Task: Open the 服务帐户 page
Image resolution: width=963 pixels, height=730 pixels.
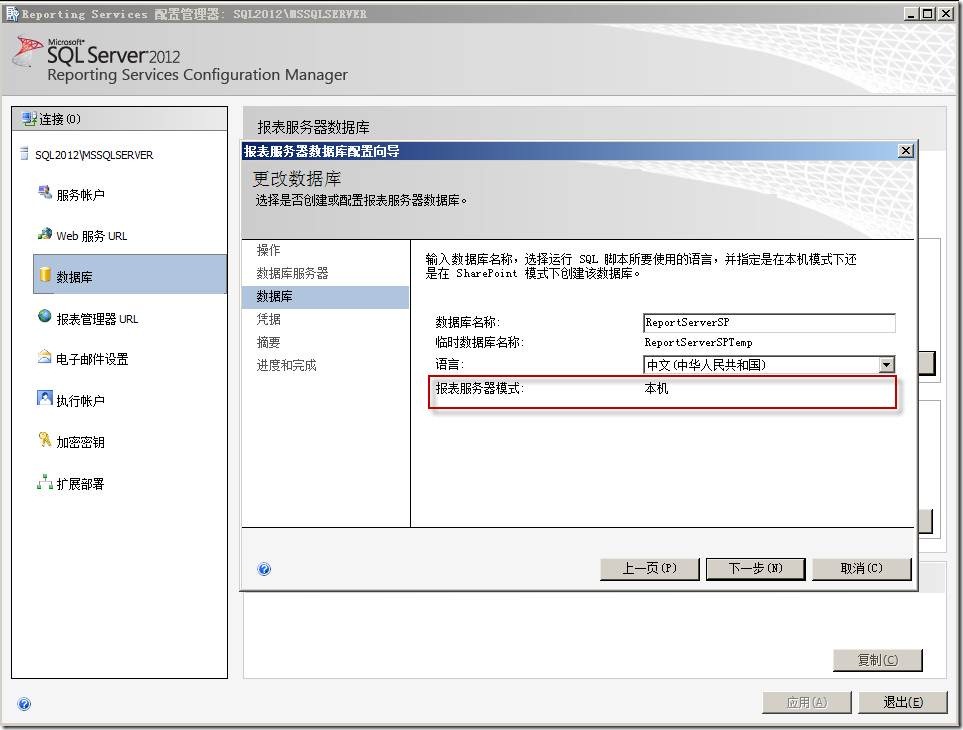Action: click(x=80, y=195)
